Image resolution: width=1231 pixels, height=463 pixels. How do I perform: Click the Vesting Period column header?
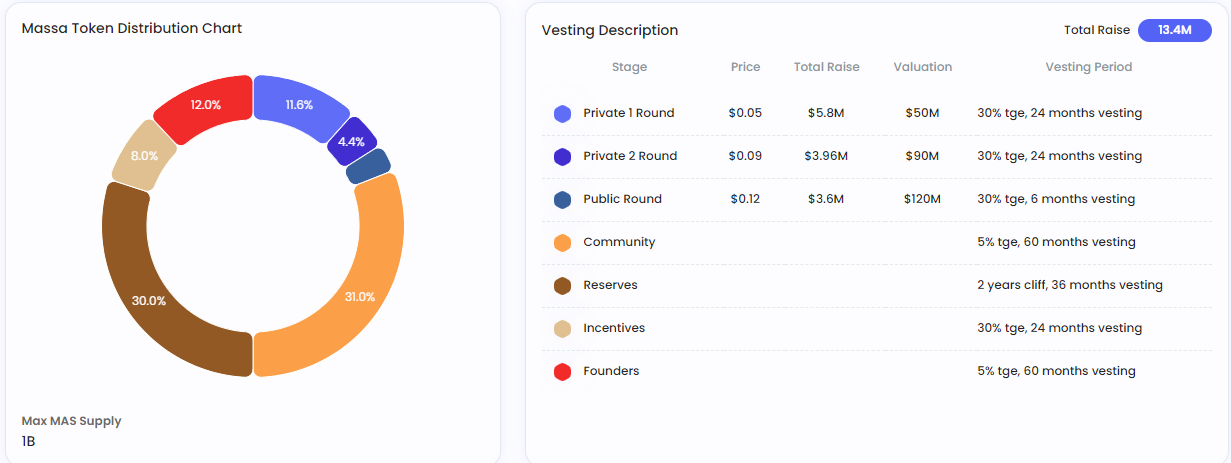[1088, 67]
